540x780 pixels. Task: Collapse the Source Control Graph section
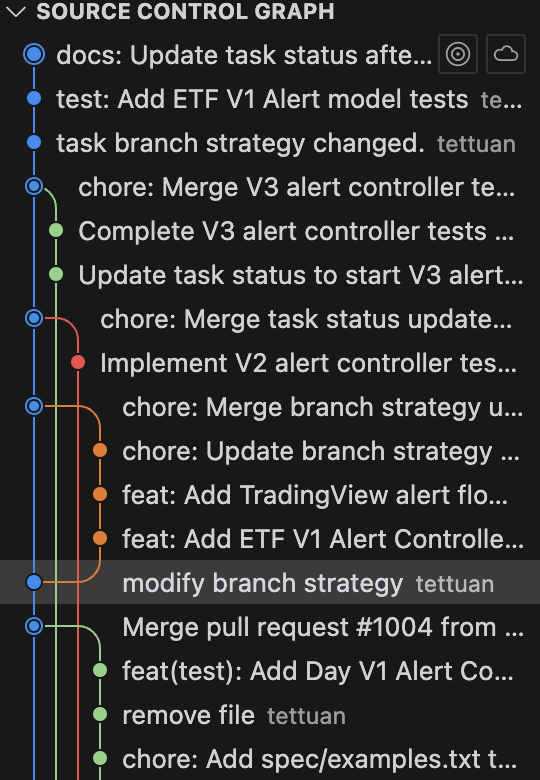point(16,11)
